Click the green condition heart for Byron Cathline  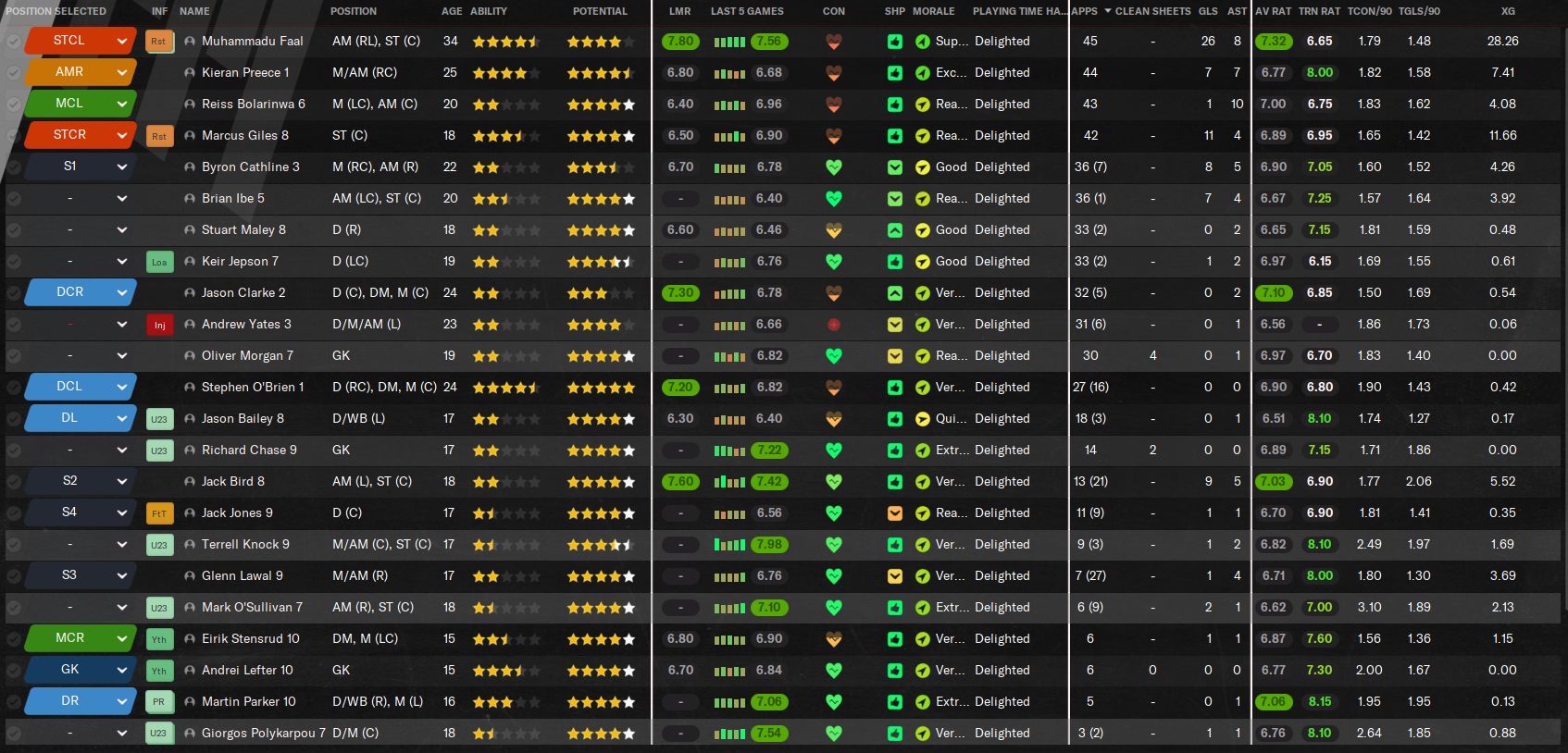coord(834,167)
